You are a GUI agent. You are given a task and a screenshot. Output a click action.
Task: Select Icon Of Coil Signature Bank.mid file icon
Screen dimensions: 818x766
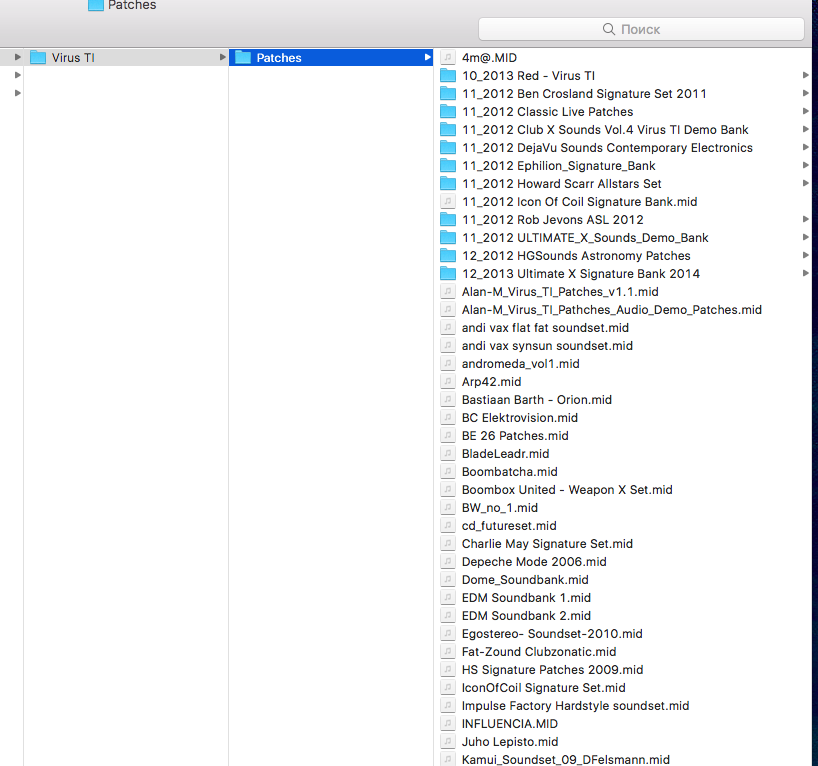coord(448,201)
